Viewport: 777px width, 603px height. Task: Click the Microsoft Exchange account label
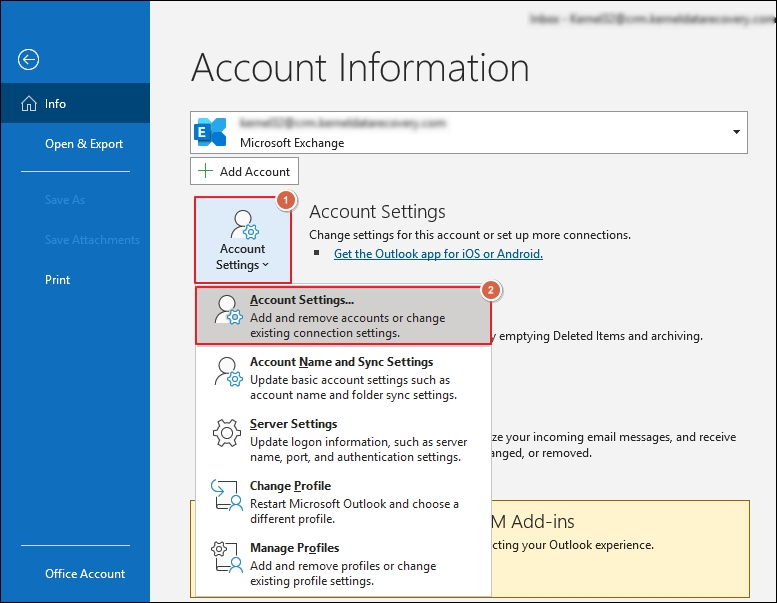(x=292, y=143)
